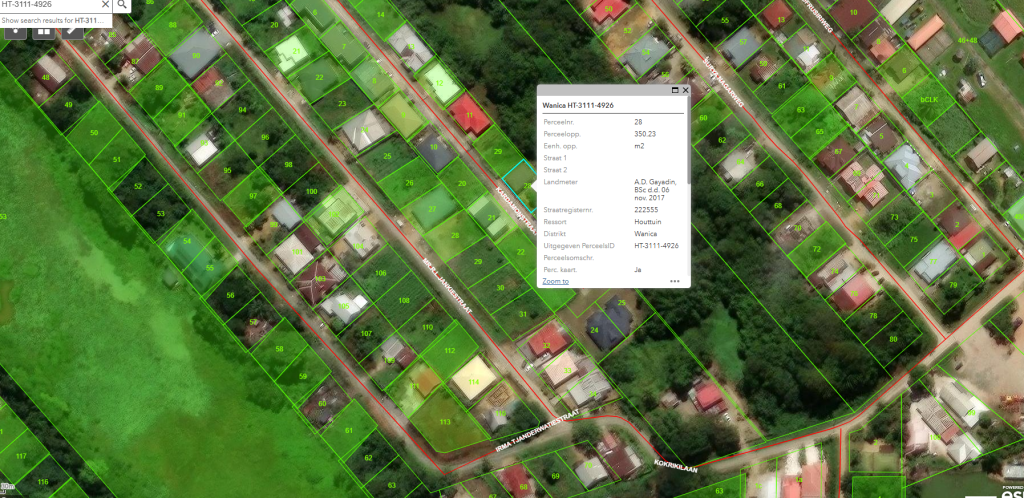1024x498 pixels.
Task: Open the measurement ruler widget
Action: click(71, 30)
